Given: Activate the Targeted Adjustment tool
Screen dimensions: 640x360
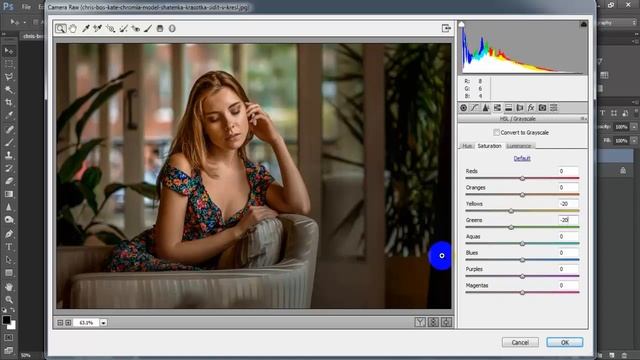Looking at the screenshot, I should pyautogui.click(x=111, y=29).
